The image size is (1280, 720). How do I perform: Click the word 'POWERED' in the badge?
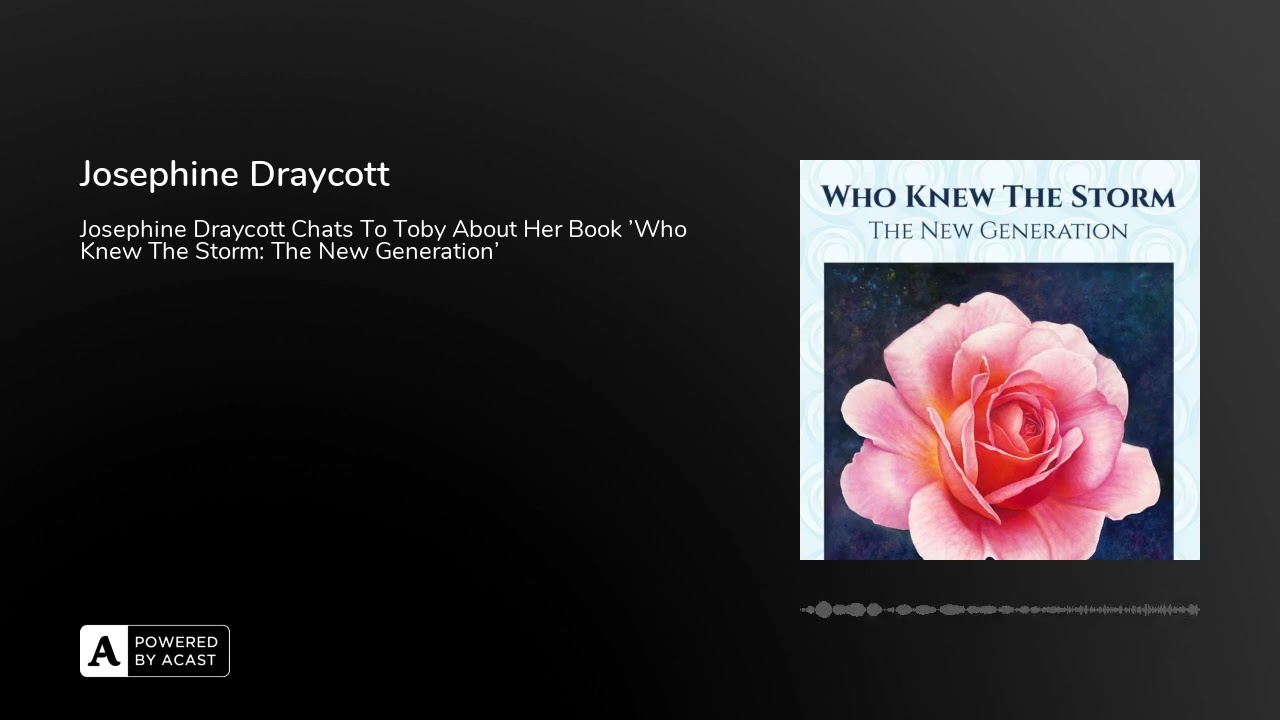click(176, 642)
